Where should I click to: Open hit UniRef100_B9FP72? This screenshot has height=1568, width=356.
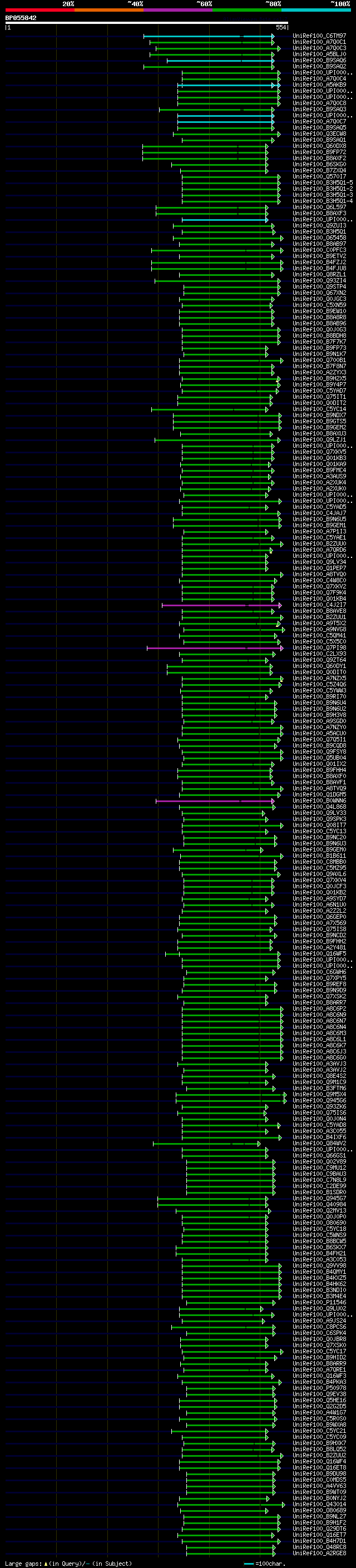(x=319, y=152)
